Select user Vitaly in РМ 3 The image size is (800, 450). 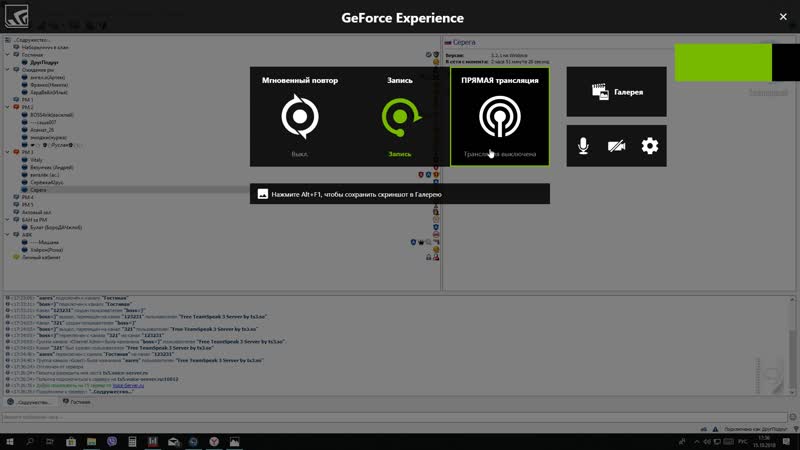pos(36,160)
